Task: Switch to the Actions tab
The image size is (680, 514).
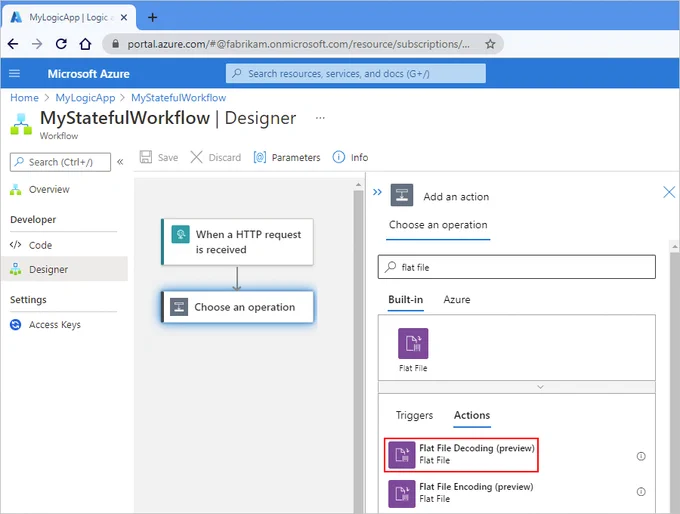Action: tap(472, 416)
